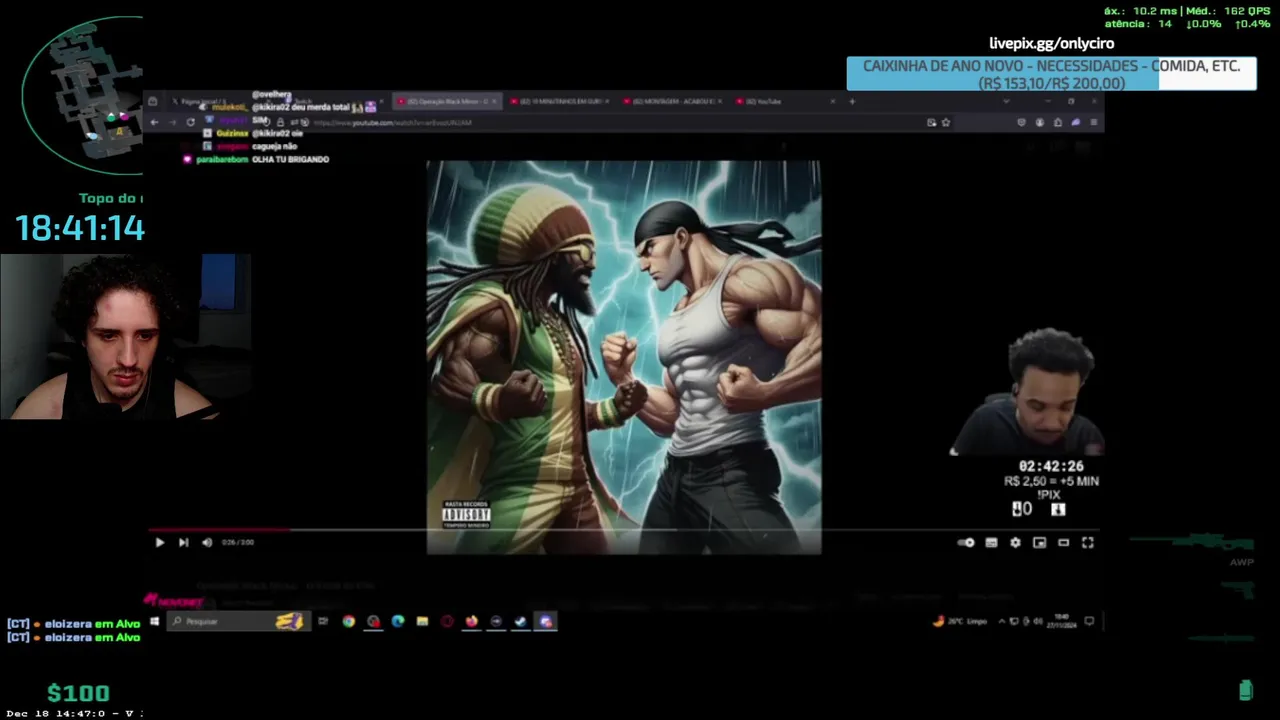The width and height of the screenshot is (1280, 720).
Task: Click the purple extension toolbar icon
Action: [x=1075, y=122]
